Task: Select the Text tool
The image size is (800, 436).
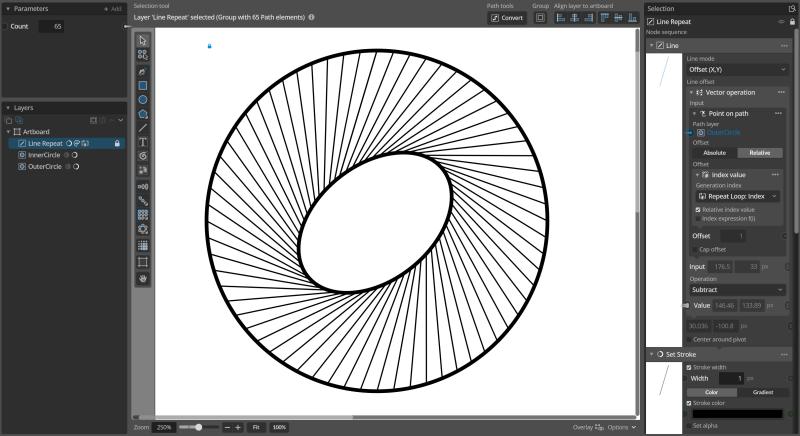Action: (x=143, y=142)
